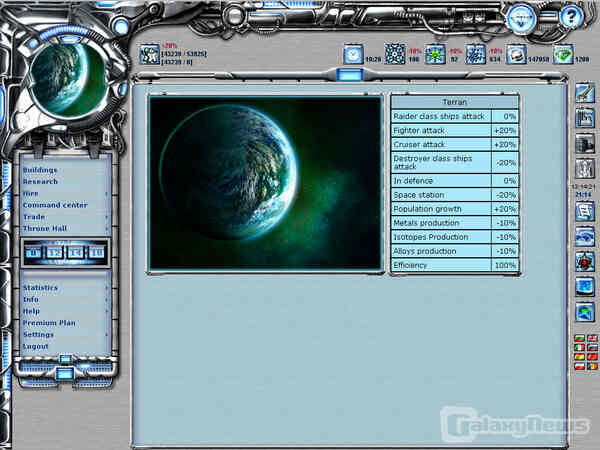Go to Command center
This screenshot has width=600, height=450.
coord(55,205)
